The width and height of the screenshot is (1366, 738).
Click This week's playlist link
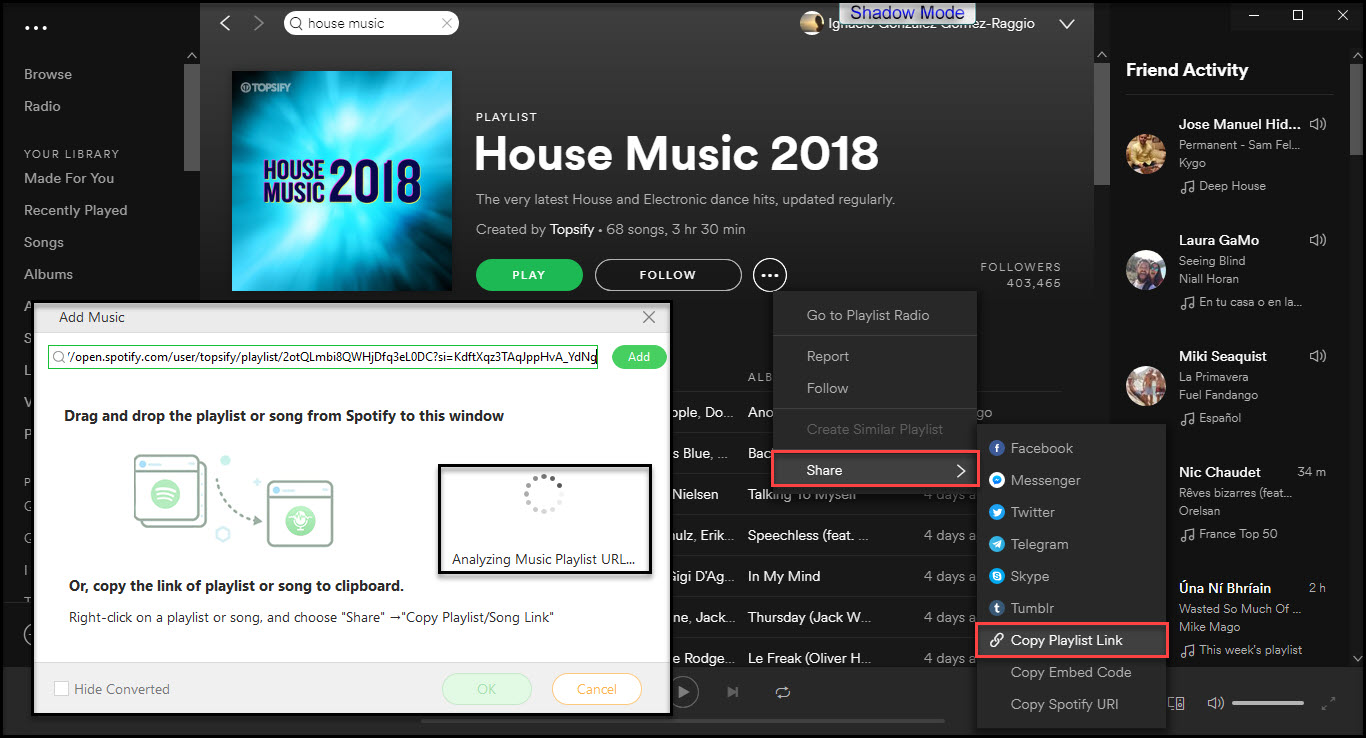click(x=1250, y=650)
